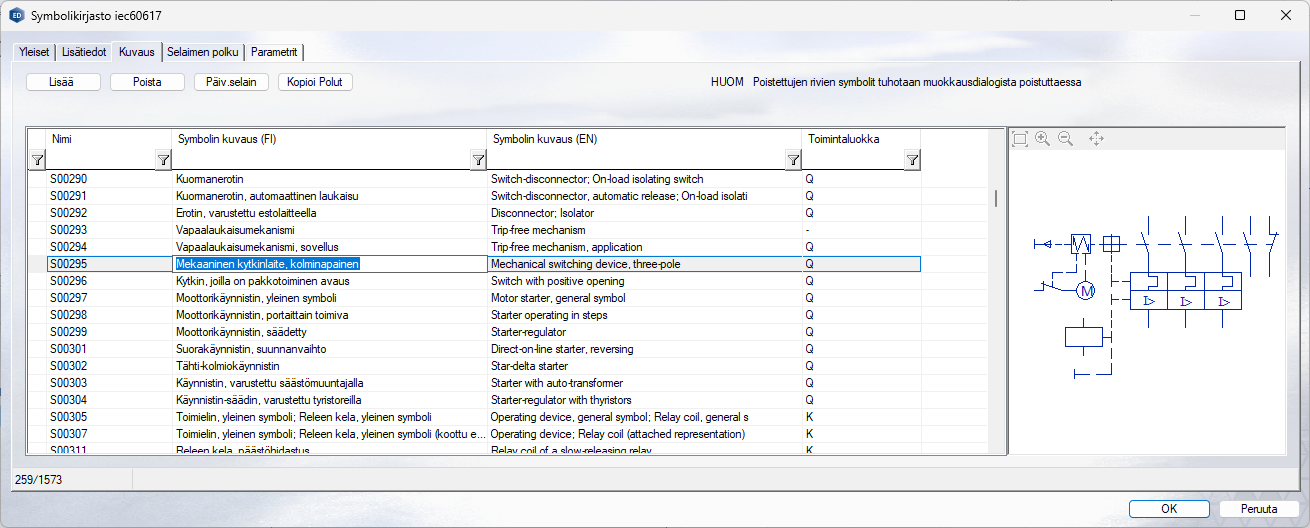
Task: Open the Lisätiedot tab
Action: pos(84,52)
